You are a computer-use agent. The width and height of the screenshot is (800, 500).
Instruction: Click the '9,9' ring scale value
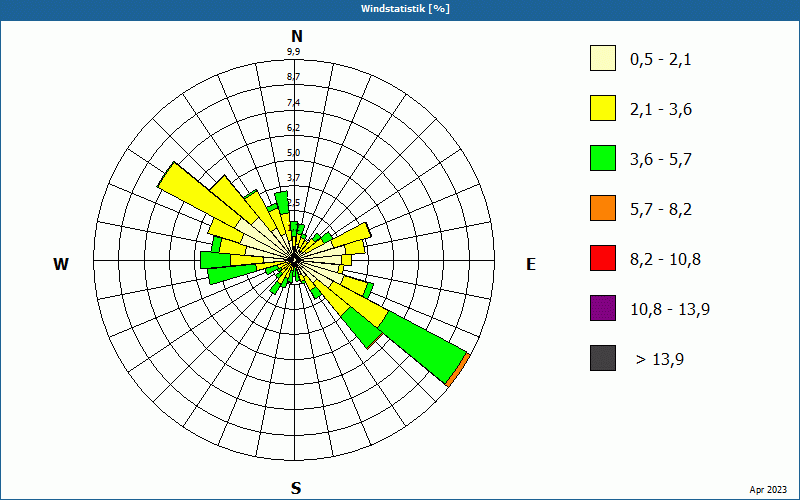coord(293,51)
